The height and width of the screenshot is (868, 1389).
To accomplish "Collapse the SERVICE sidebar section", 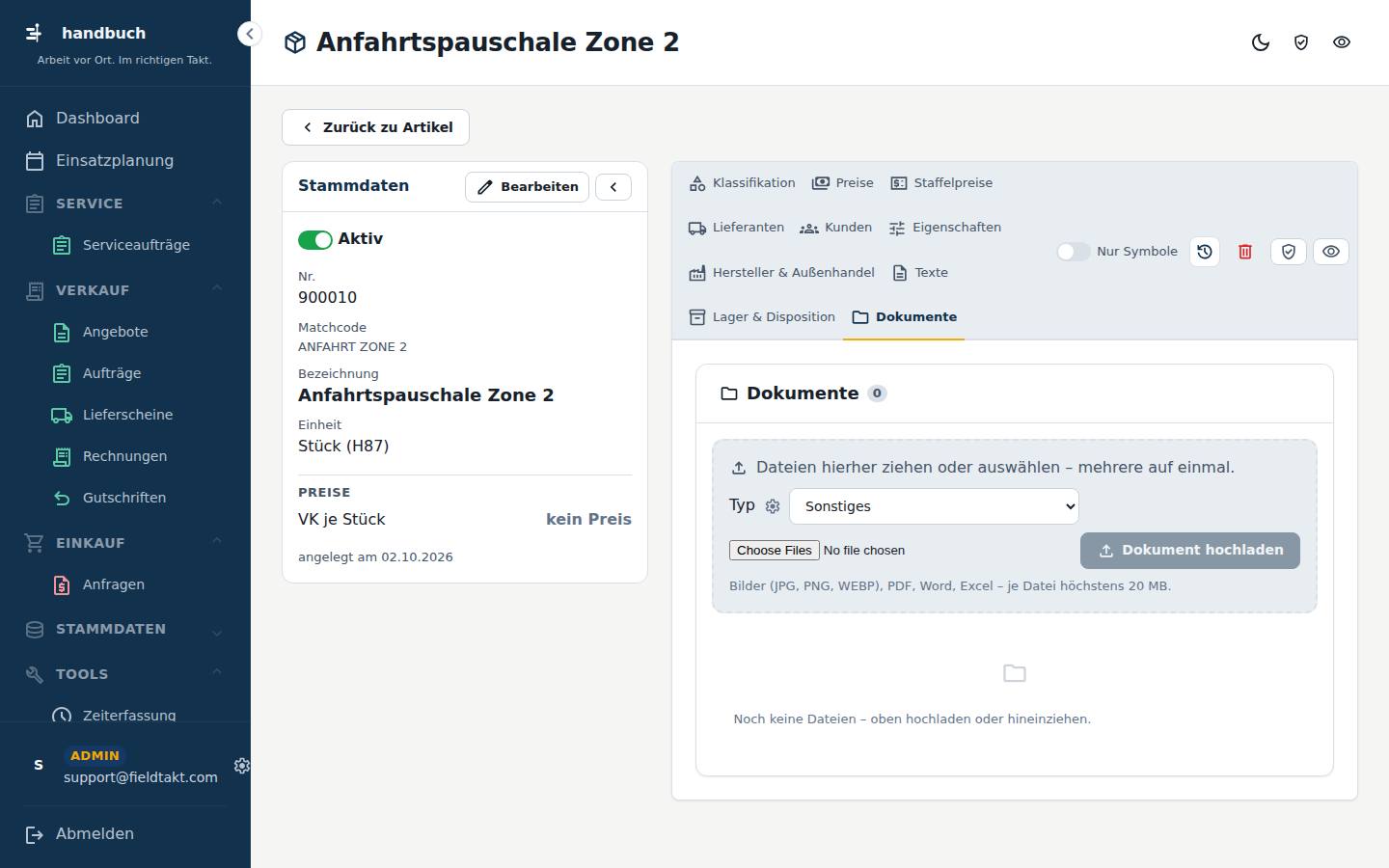I will tap(125, 203).
